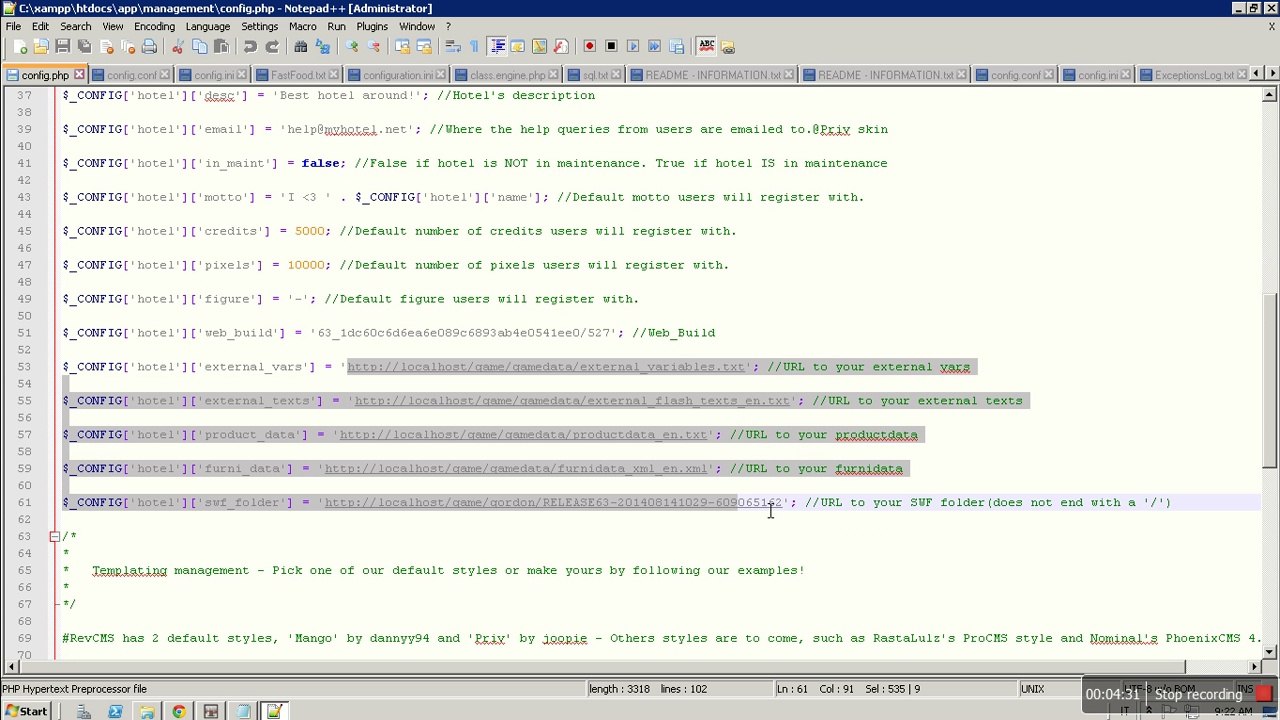Open the Function List panel icon

click(x=561, y=46)
